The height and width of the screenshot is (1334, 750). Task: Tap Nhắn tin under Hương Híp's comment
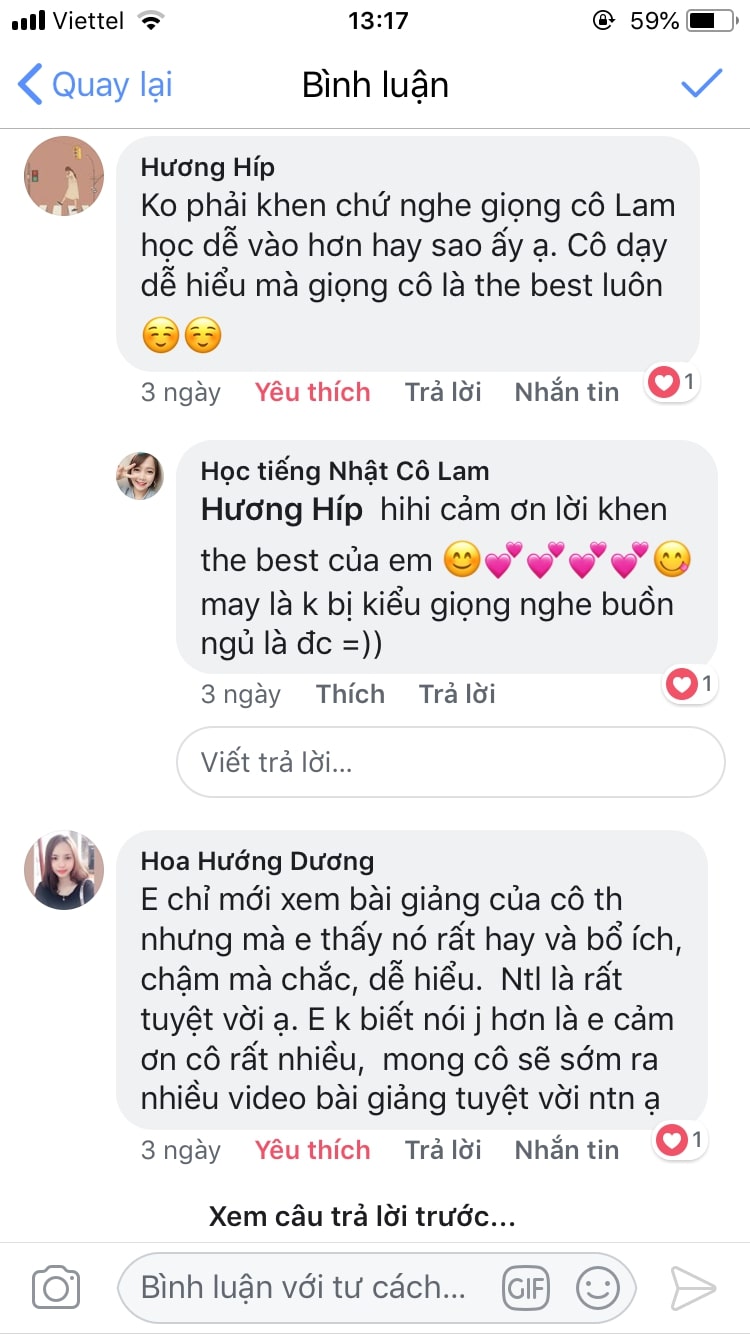567,392
